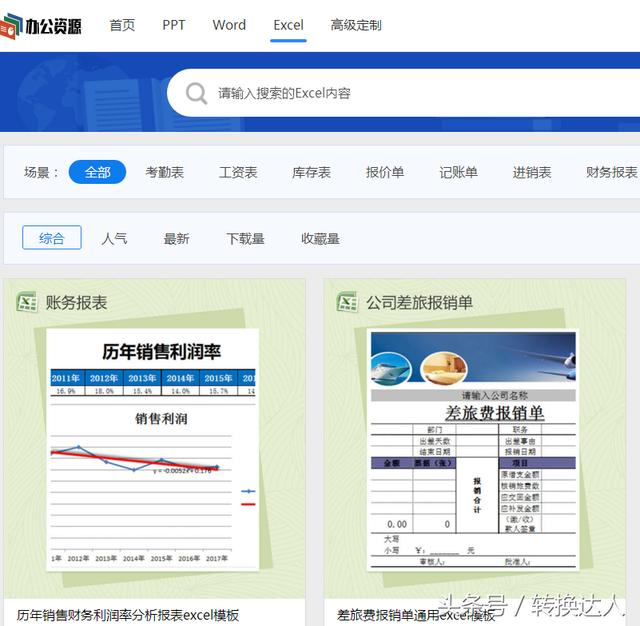The image size is (640, 626).
Task: Sort templates by 最新
Action: coord(176,238)
